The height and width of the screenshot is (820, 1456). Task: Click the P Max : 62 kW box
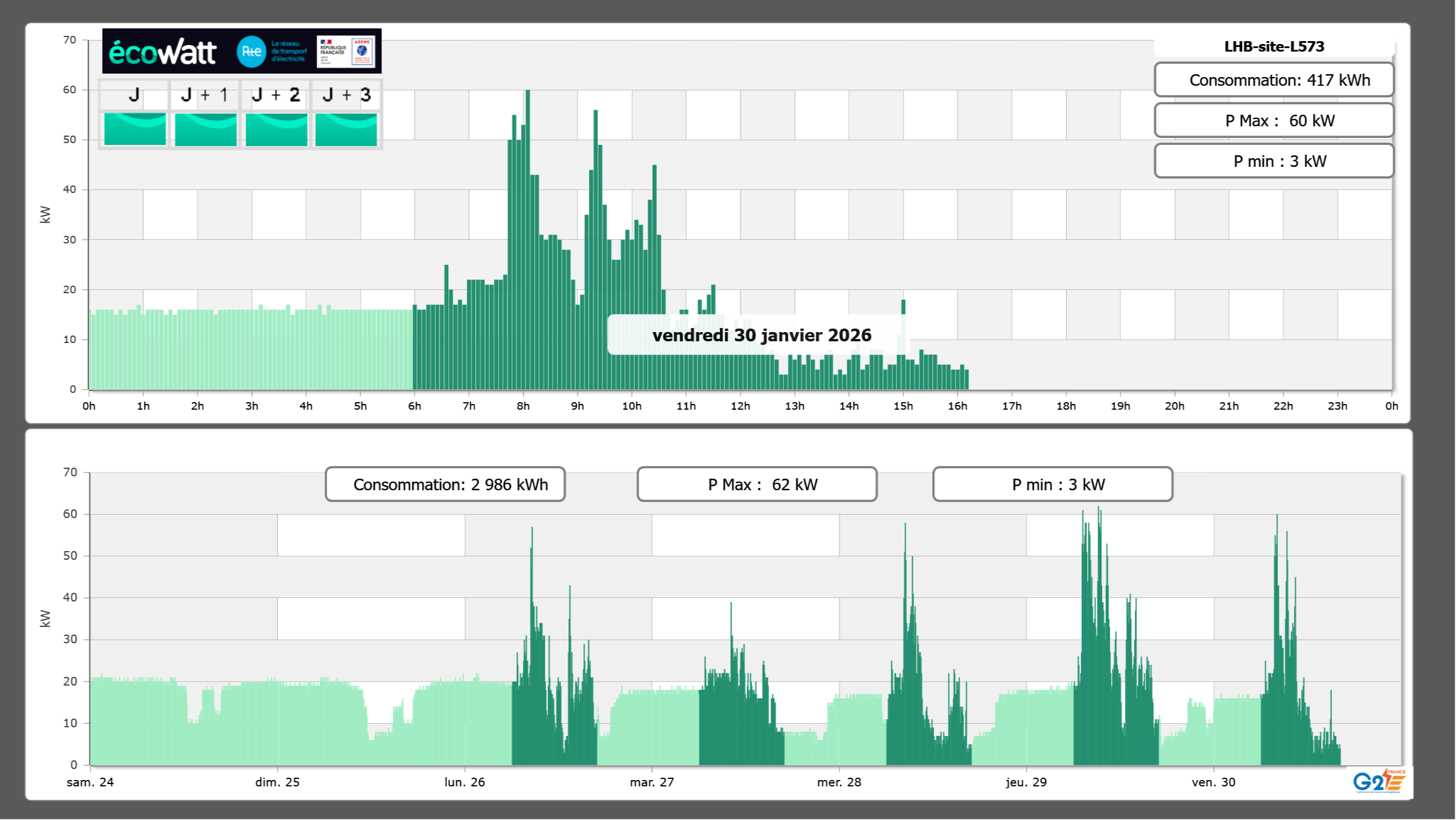click(x=756, y=484)
